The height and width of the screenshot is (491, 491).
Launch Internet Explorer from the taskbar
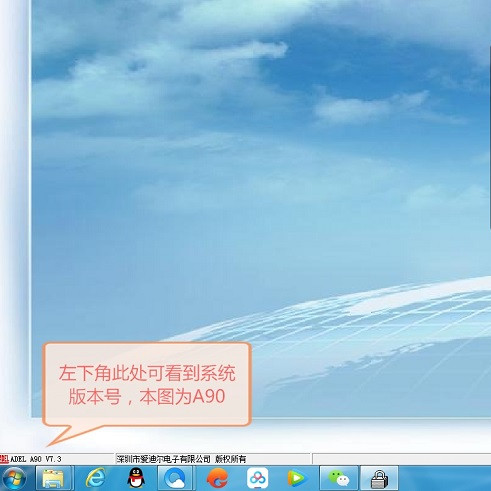[96, 479]
